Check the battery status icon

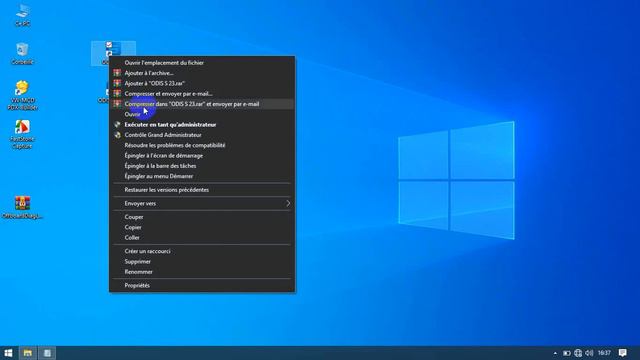567,353
